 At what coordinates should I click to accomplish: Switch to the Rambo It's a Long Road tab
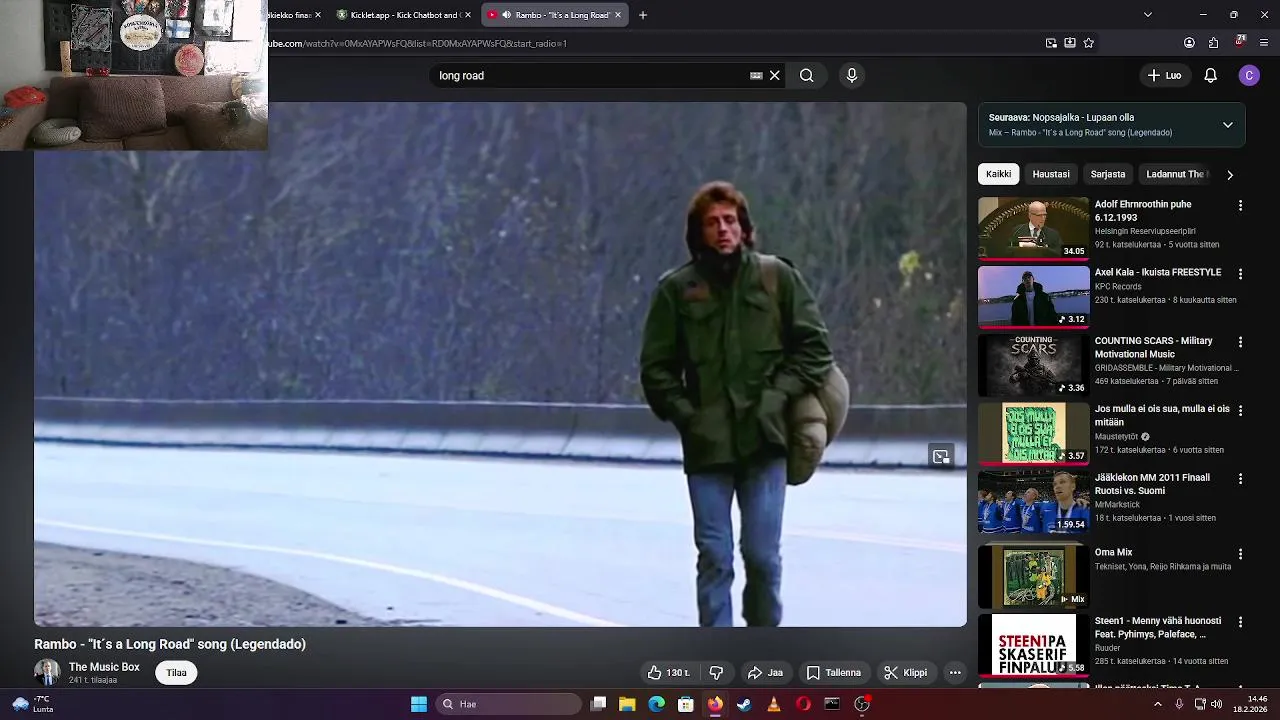click(x=555, y=15)
